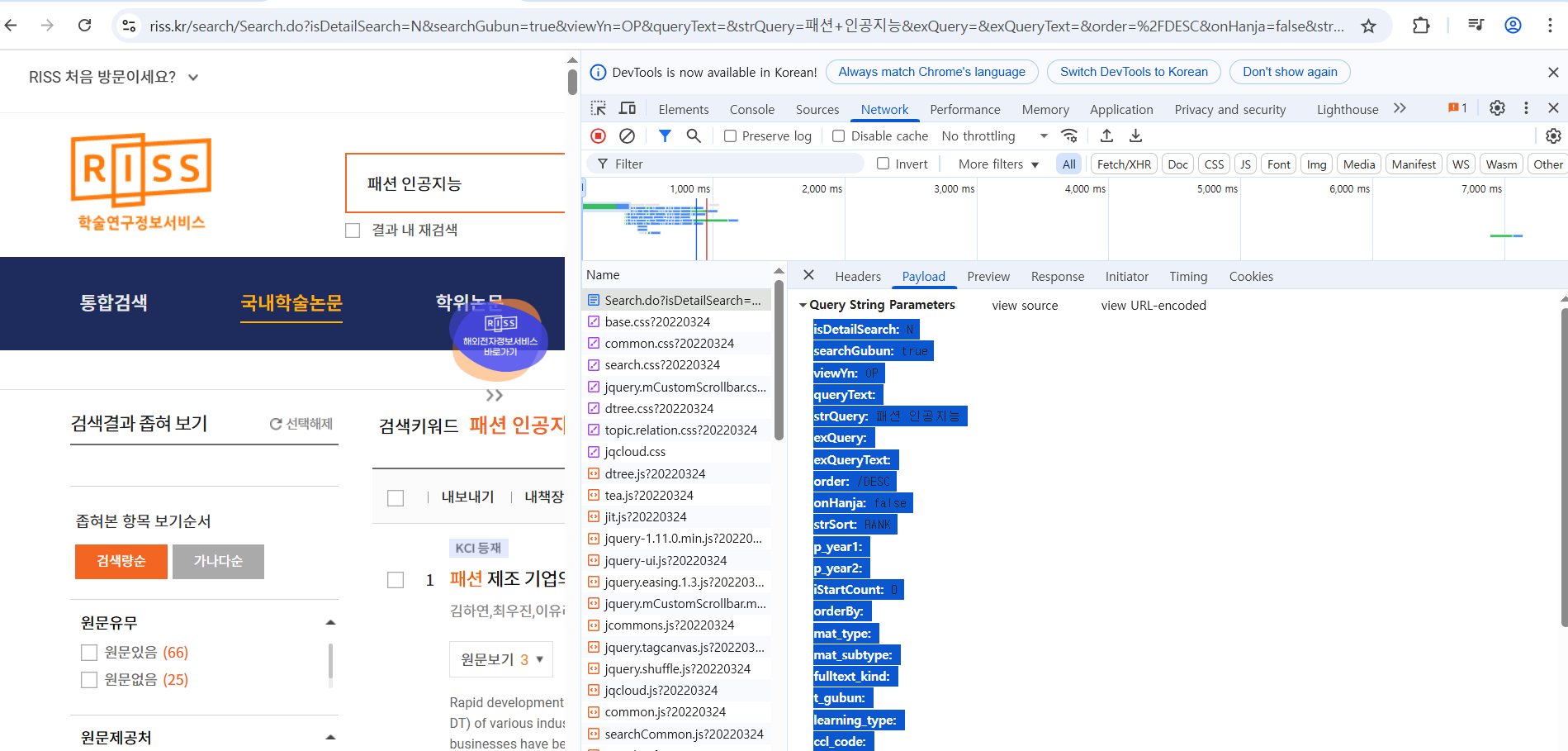Select the jqcloud.css request row

pyautogui.click(x=676, y=452)
